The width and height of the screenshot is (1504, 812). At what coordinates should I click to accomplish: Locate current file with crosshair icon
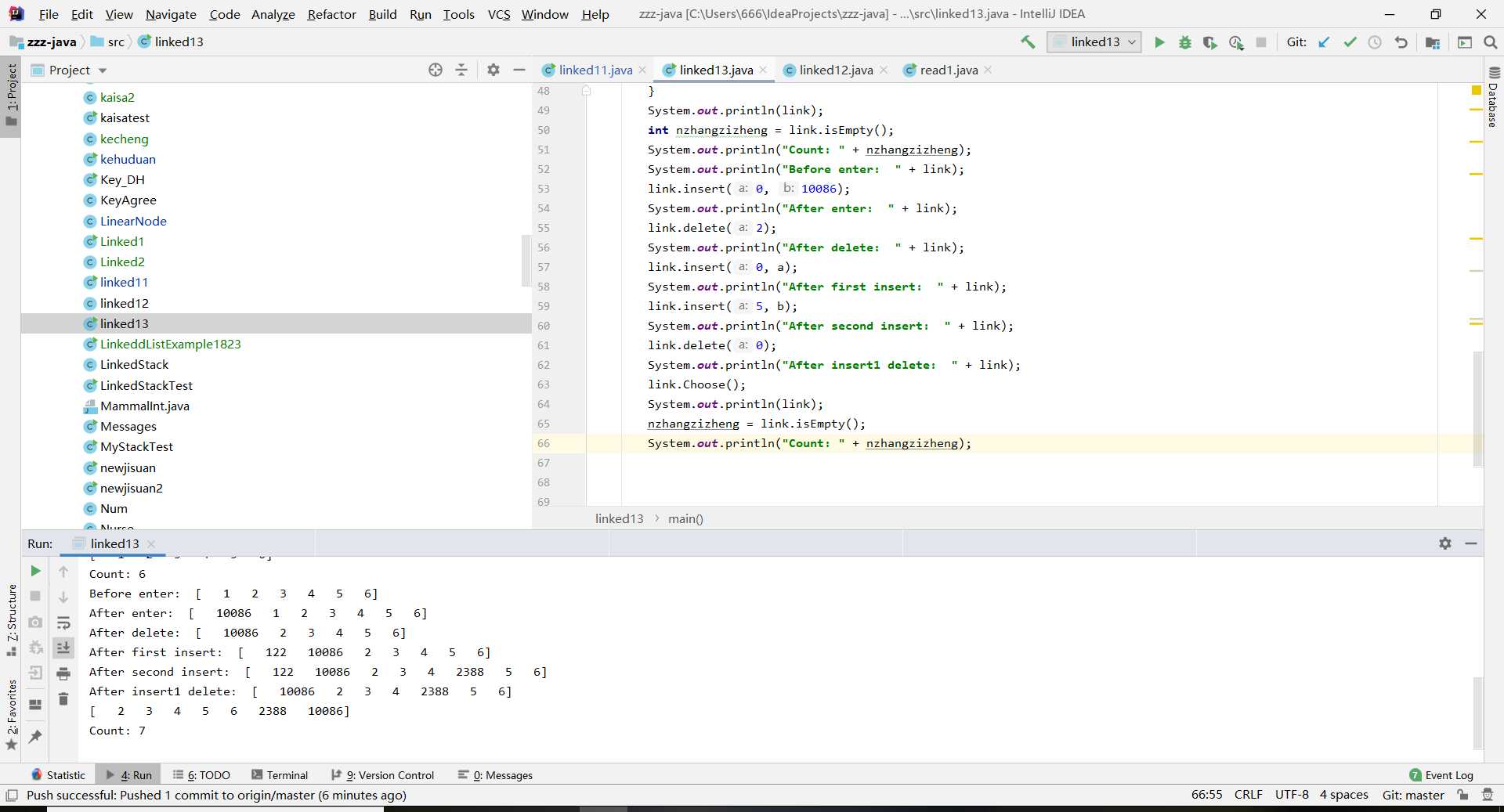[436, 70]
